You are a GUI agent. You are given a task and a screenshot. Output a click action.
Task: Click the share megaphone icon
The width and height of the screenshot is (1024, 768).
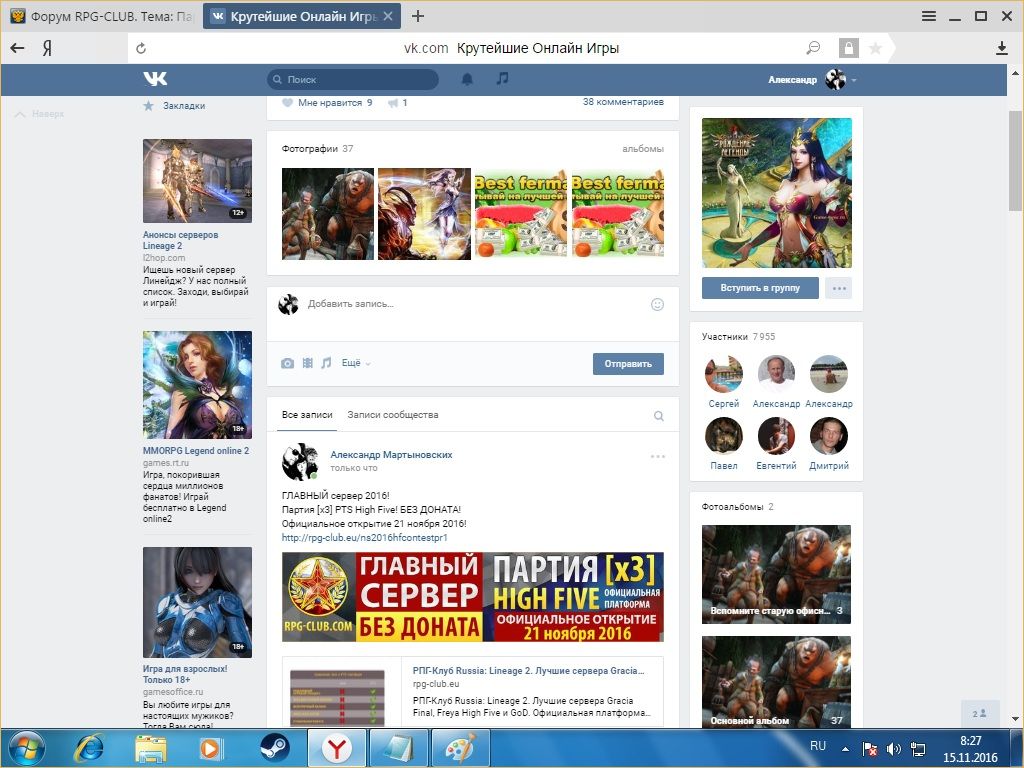(x=393, y=103)
